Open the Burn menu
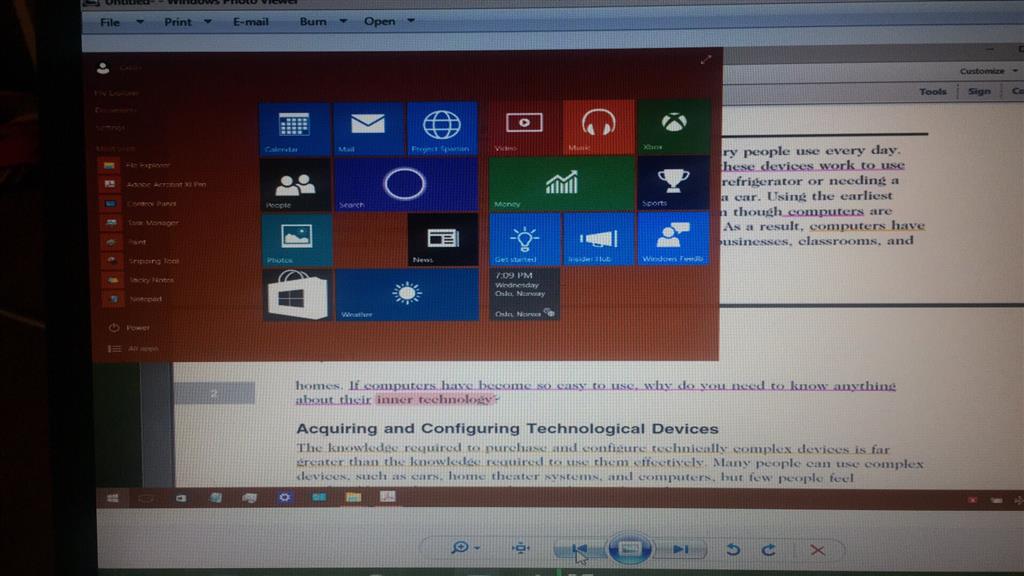This screenshot has width=1024, height=576. coord(313,22)
